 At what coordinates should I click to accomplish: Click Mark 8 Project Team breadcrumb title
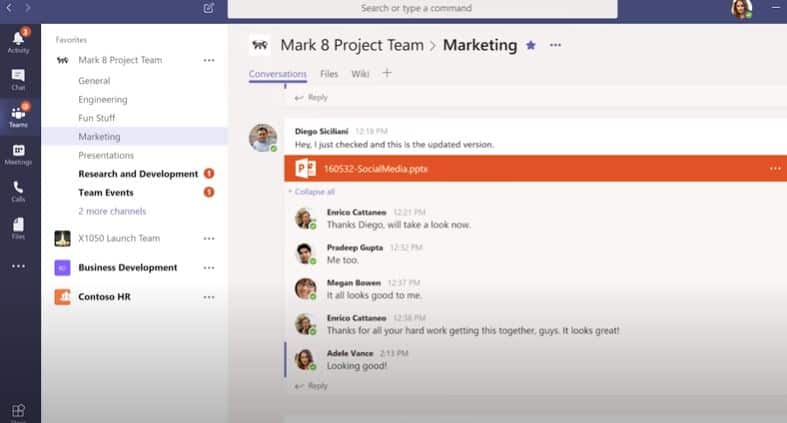point(352,45)
